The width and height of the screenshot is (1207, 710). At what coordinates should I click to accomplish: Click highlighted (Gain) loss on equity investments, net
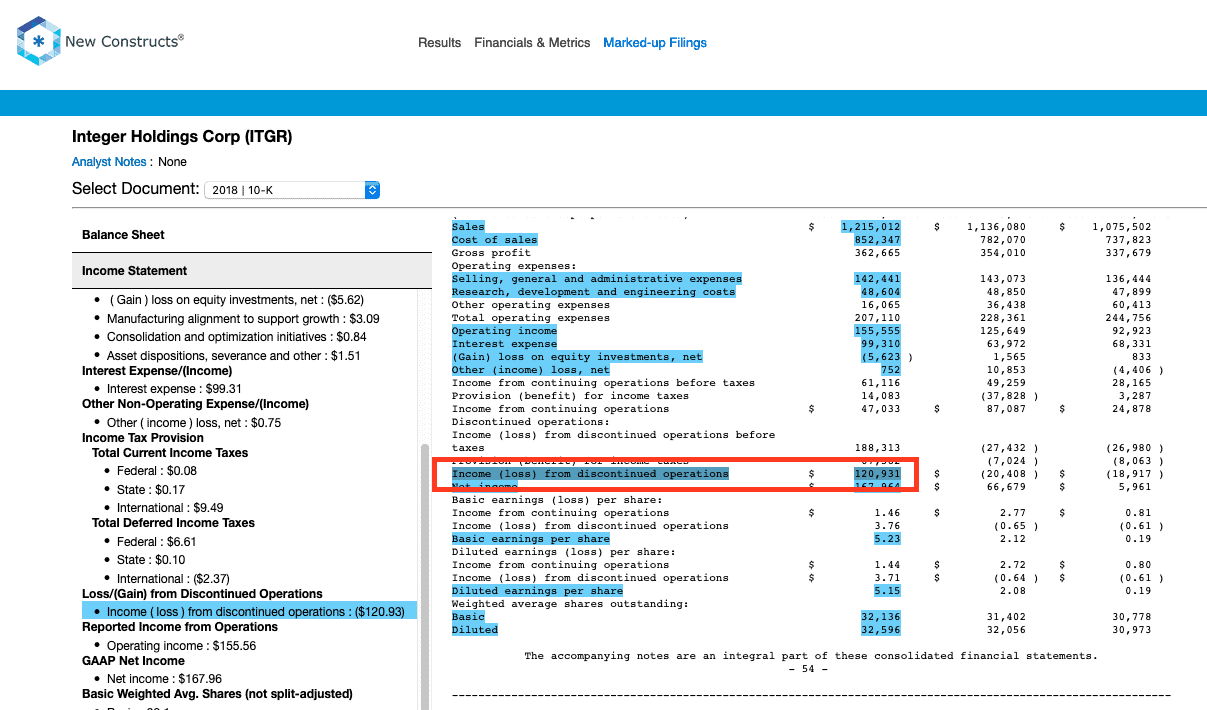click(577, 357)
